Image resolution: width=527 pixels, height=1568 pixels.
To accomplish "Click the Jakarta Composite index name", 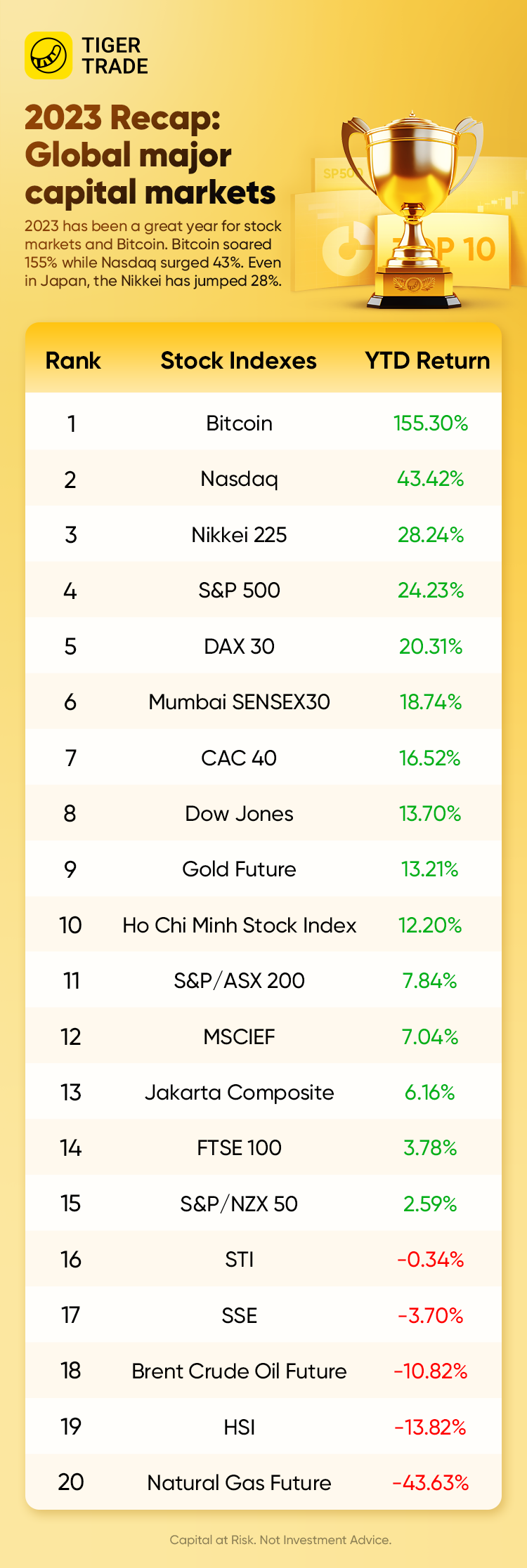I will tap(239, 1093).
